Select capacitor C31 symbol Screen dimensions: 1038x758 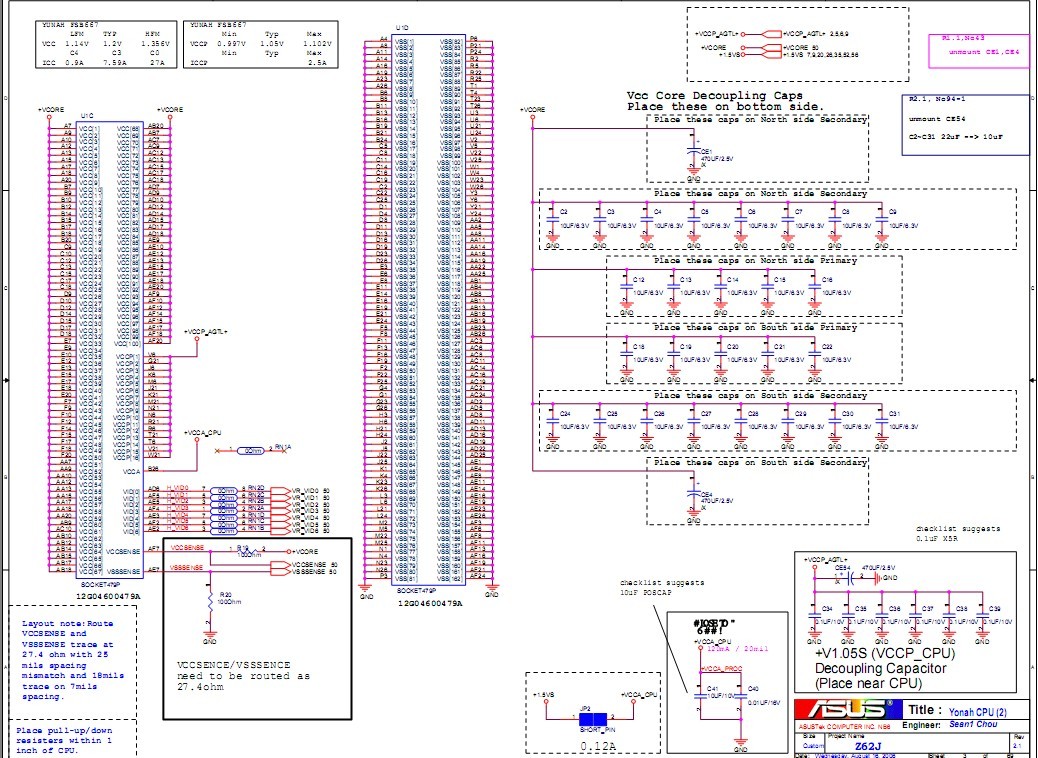[x=881, y=422]
